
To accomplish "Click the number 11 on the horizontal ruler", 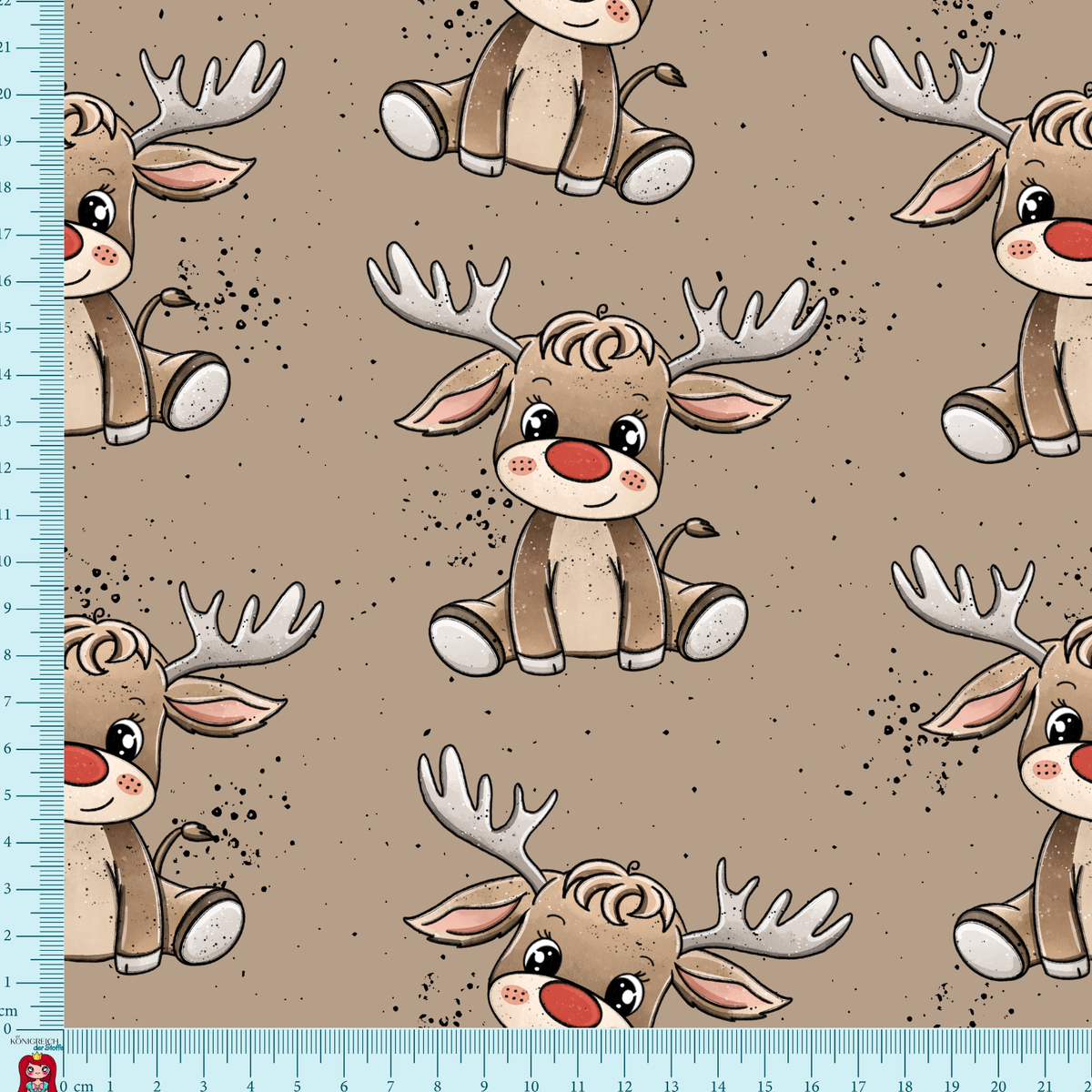I will click(578, 1086).
